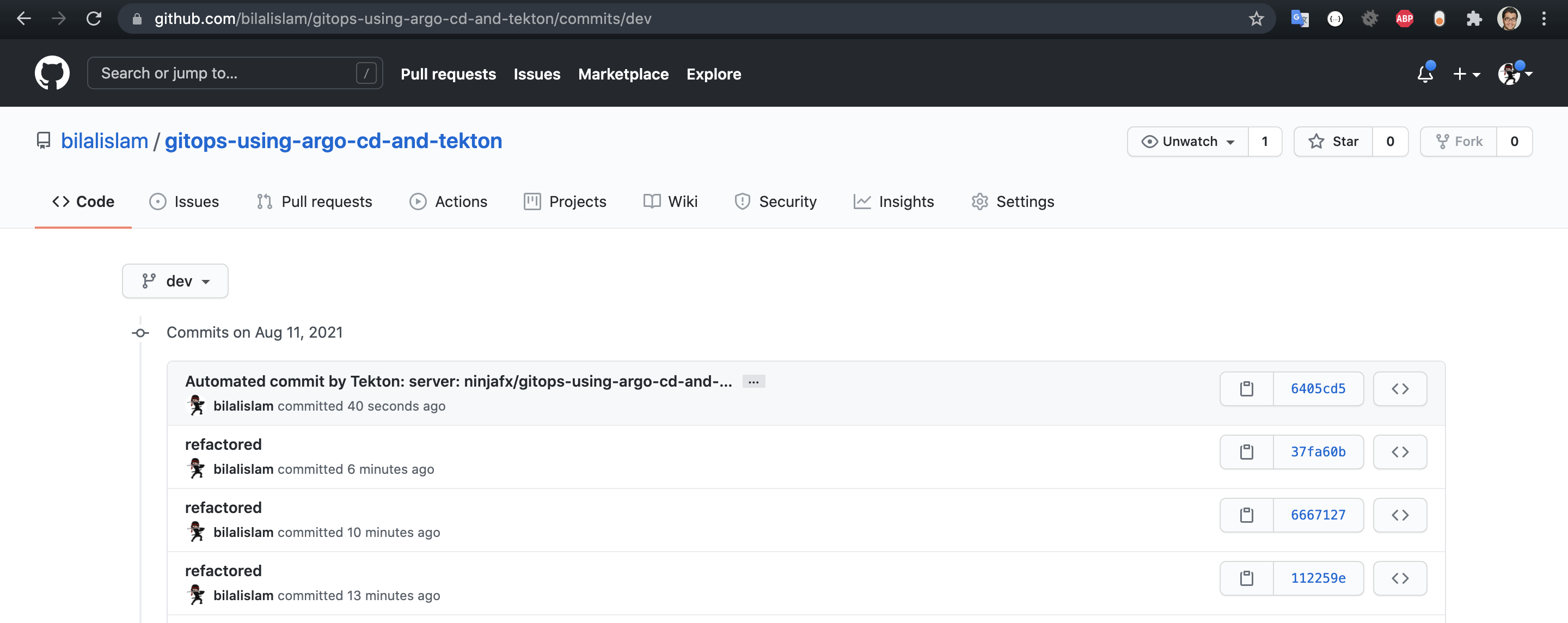This screenshot has width=1568, height=623.
Task: Click the Fork button
Action: click(x=1459, y=141)
